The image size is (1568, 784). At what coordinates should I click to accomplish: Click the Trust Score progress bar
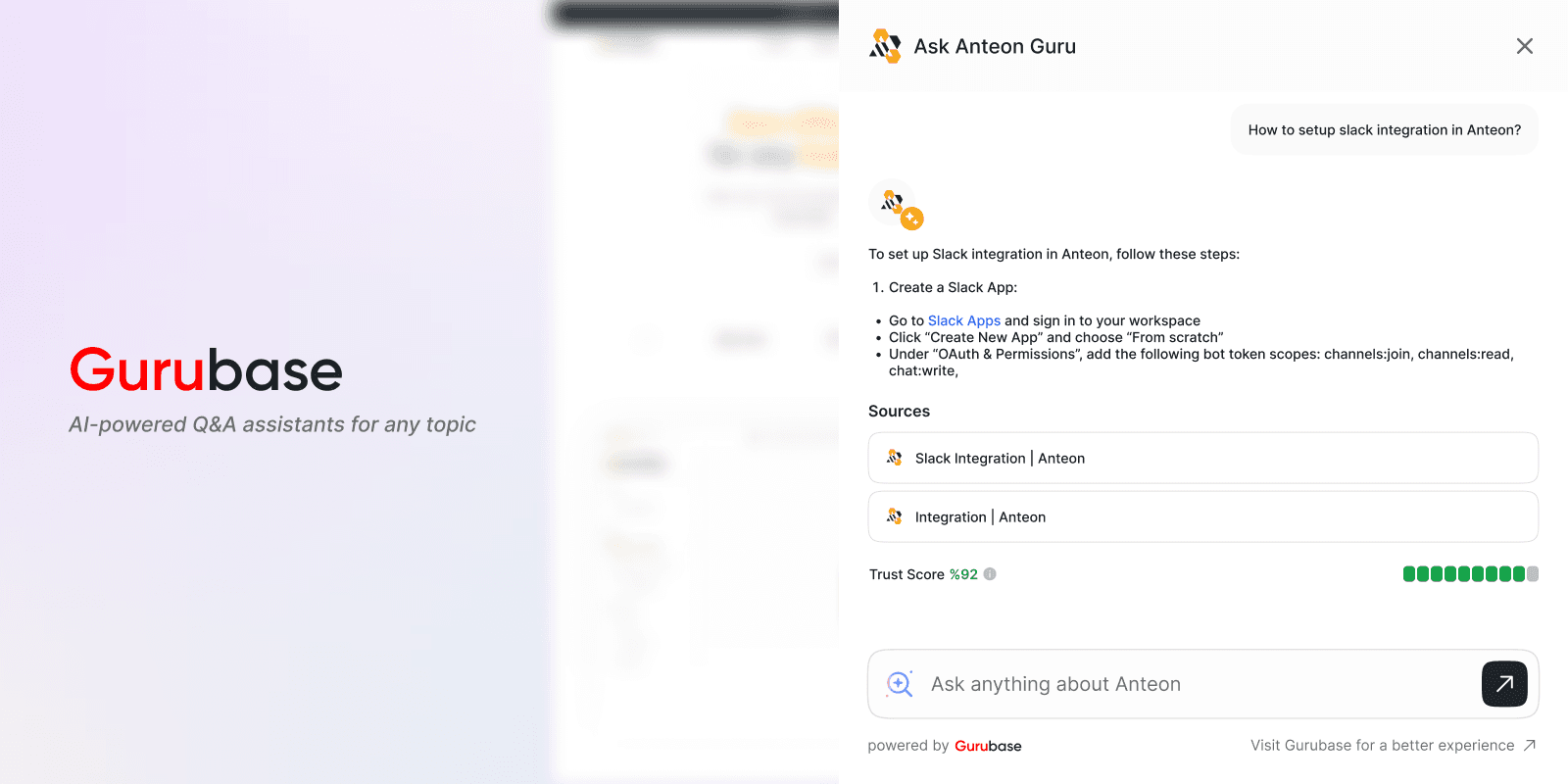[x=1470, y=574]
